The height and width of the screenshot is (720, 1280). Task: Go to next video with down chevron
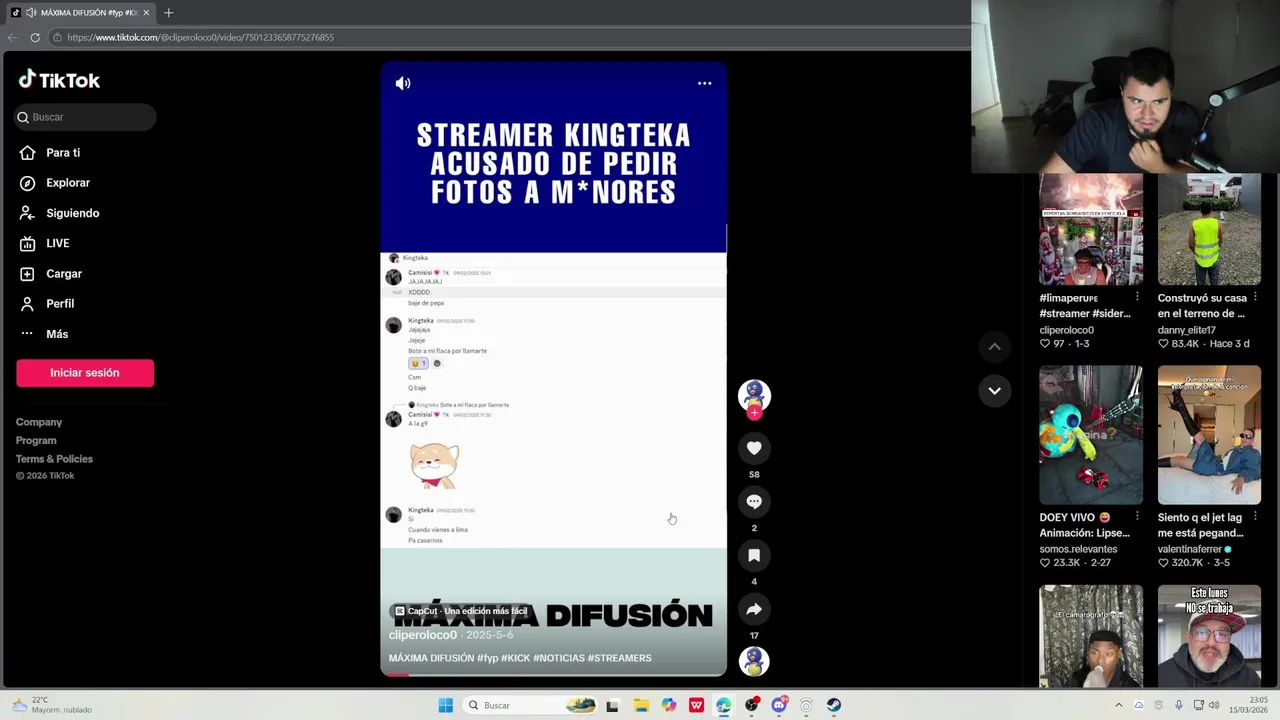994,391
